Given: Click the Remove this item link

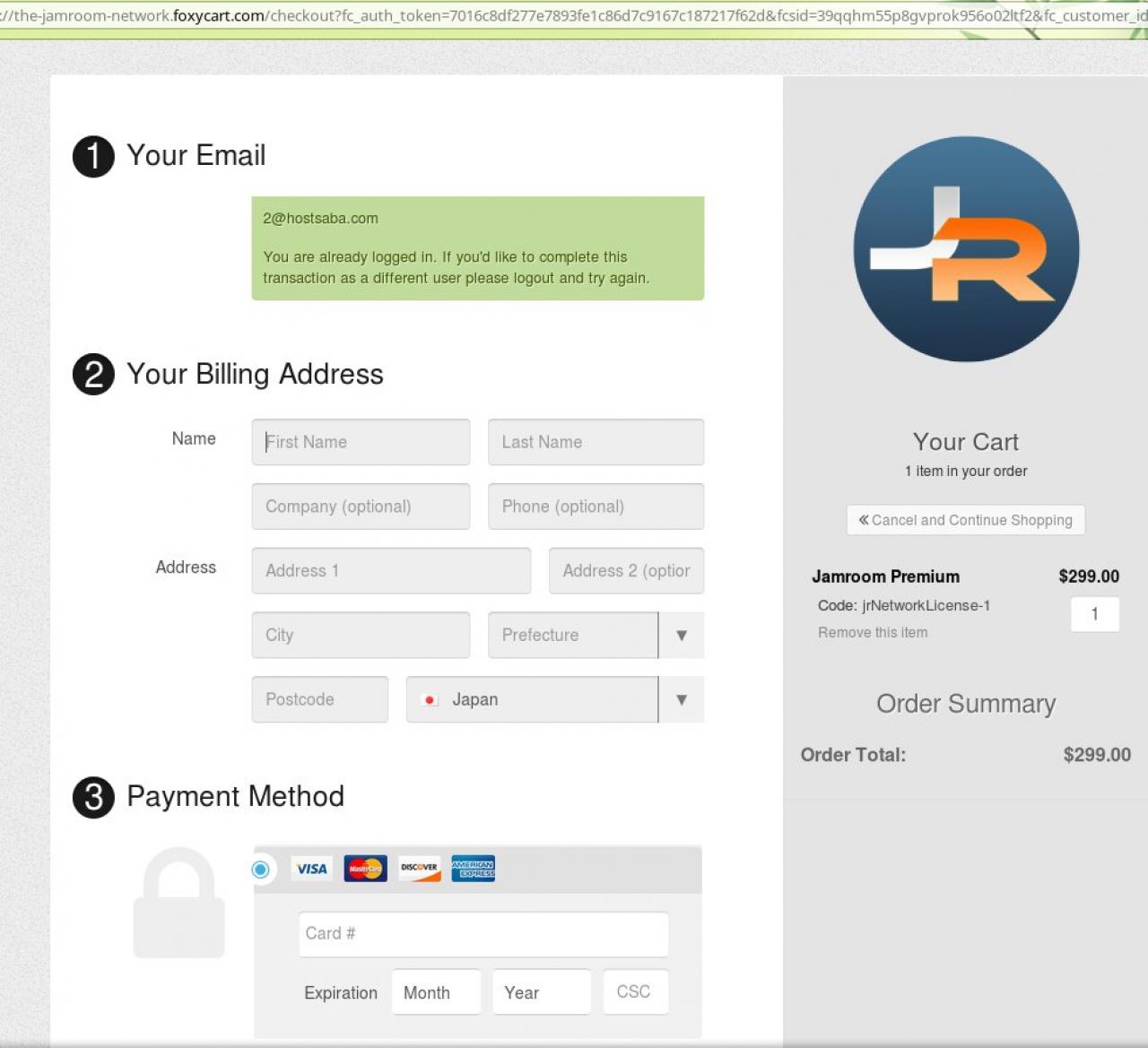Looking at the screenshot, I should 872,633.
